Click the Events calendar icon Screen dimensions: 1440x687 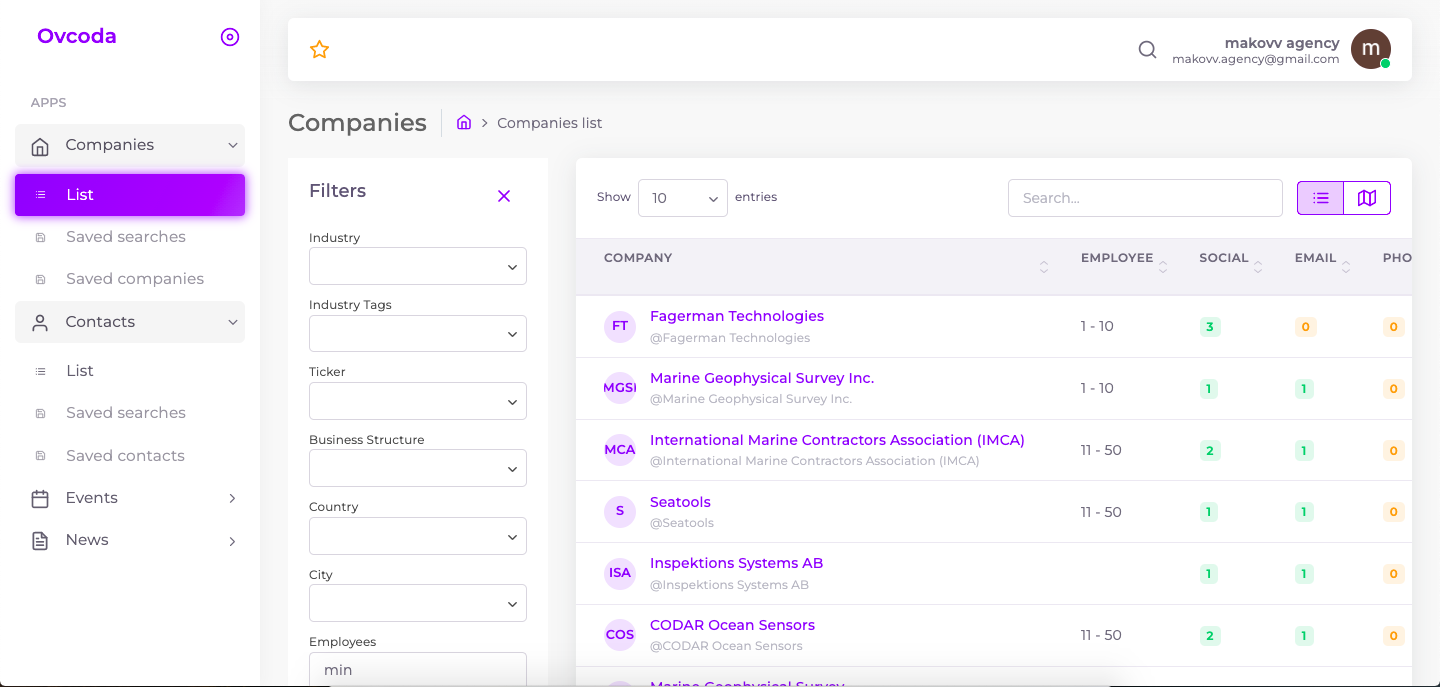tap(40, 498)
